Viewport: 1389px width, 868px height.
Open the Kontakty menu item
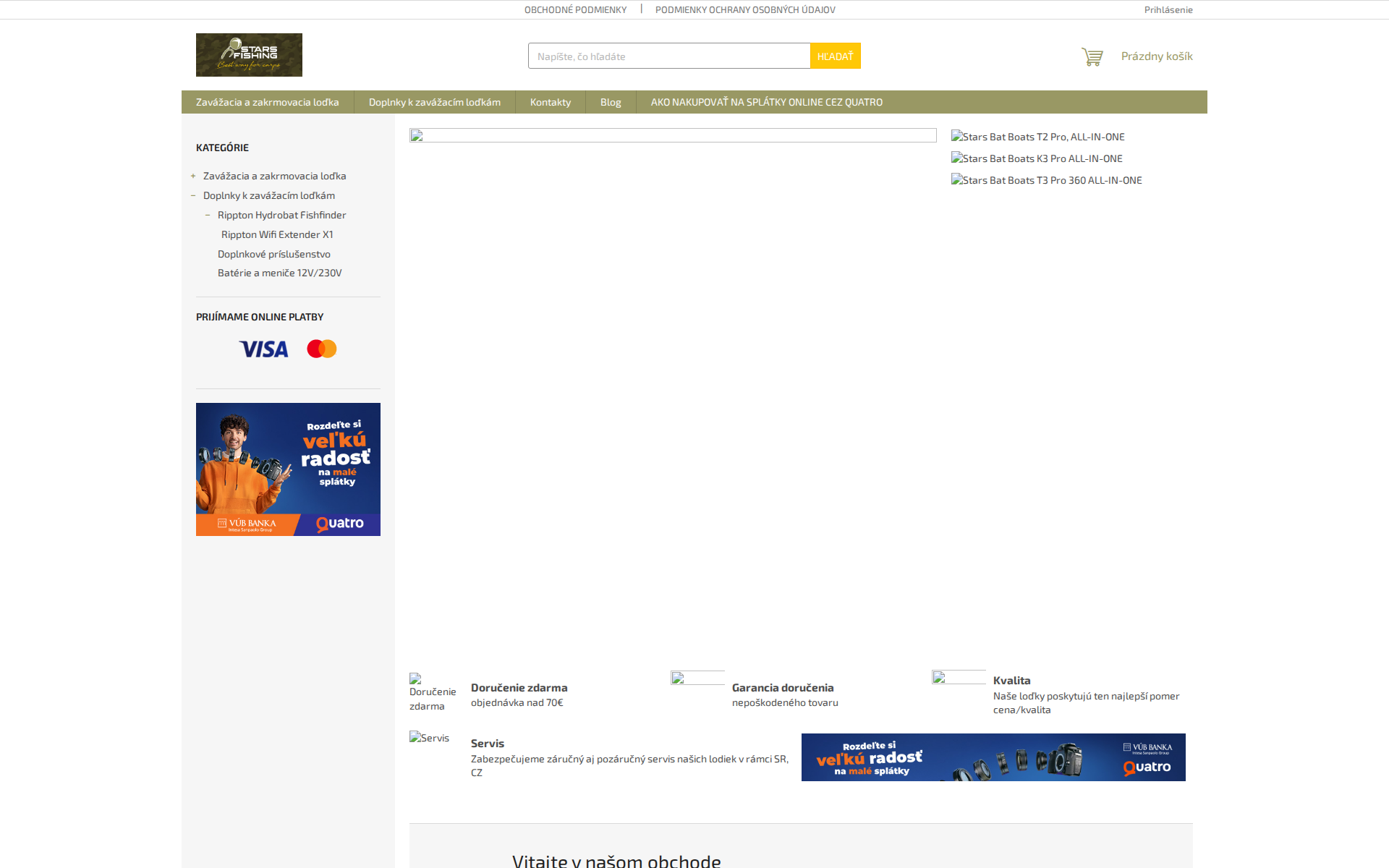click(x=550, y=102)
